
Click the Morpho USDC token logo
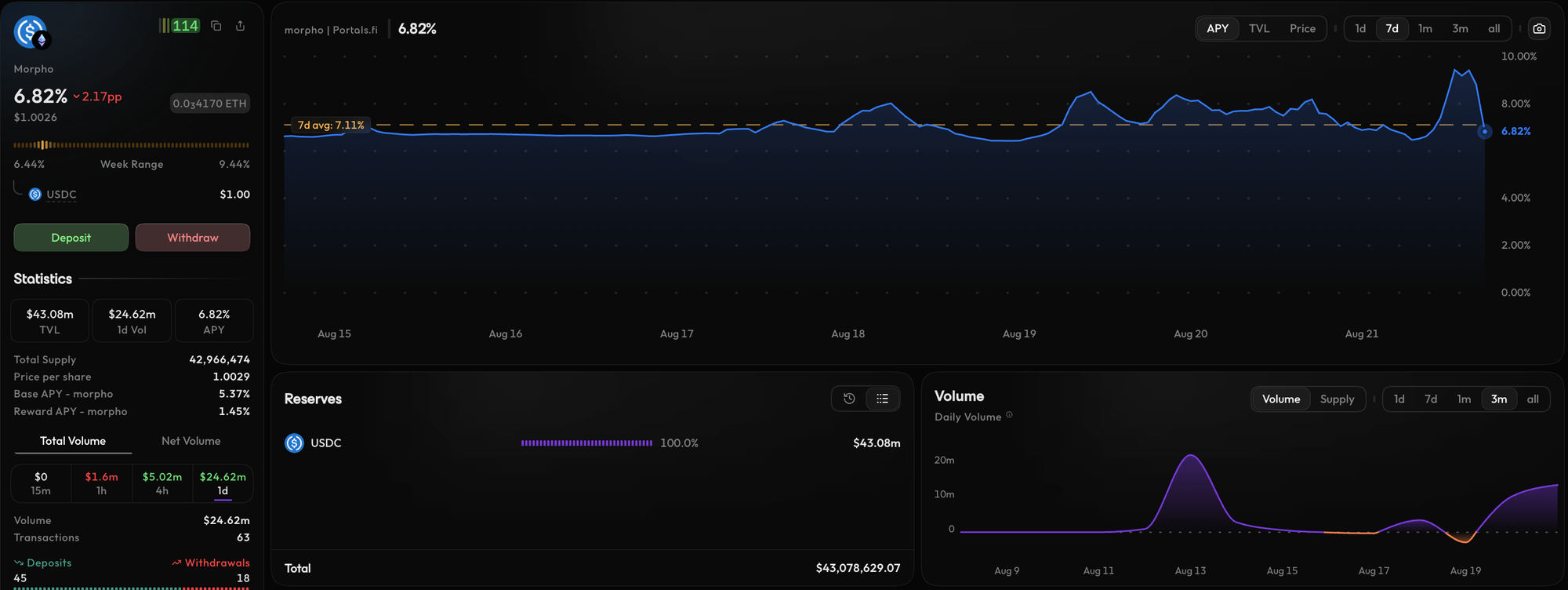tap(31, 33)
